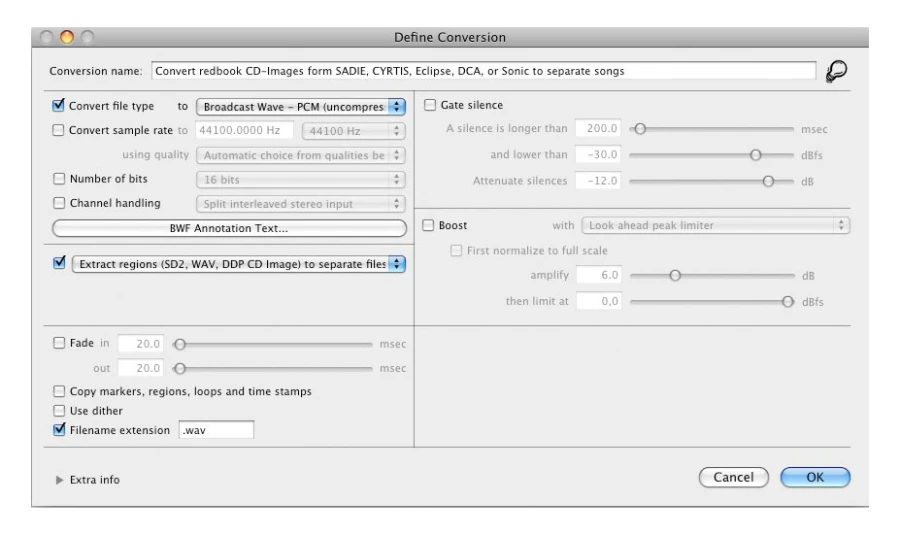Open the 44100 Hz sample rate dropdown
Viewport: 900px width, 535px height.
coord(354,131)
